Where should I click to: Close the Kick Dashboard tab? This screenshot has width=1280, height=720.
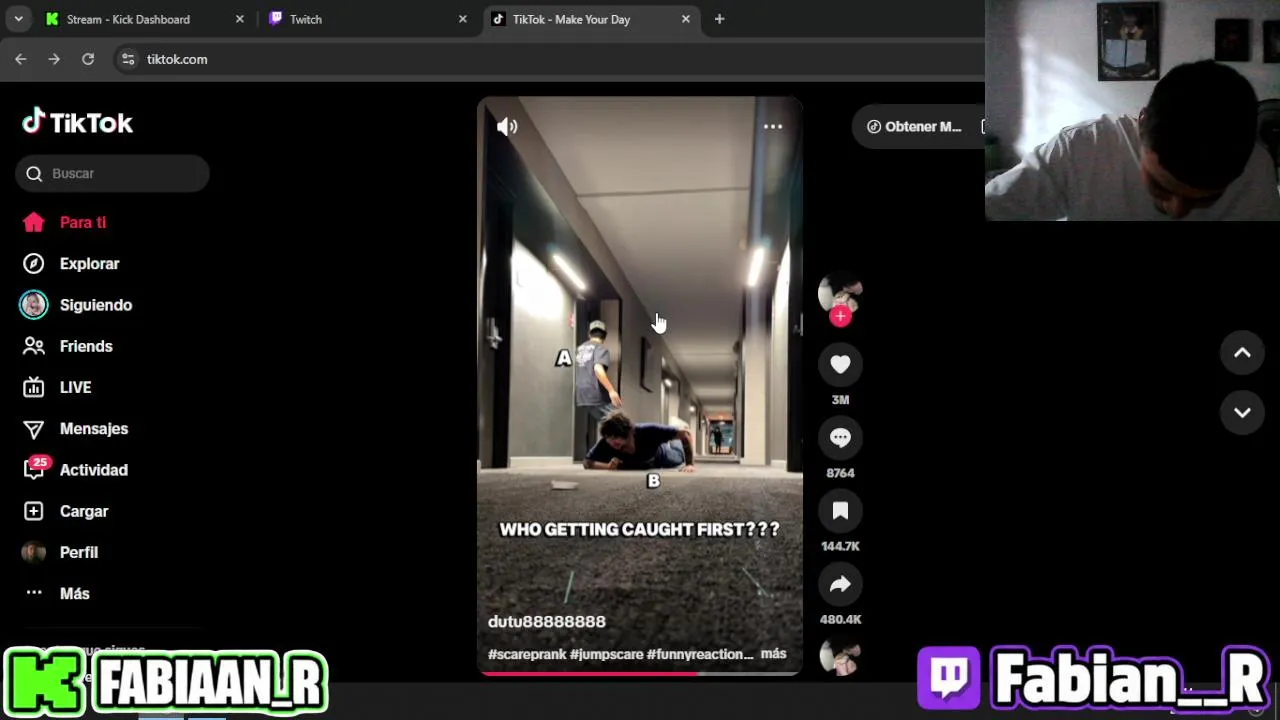[239, 19]
